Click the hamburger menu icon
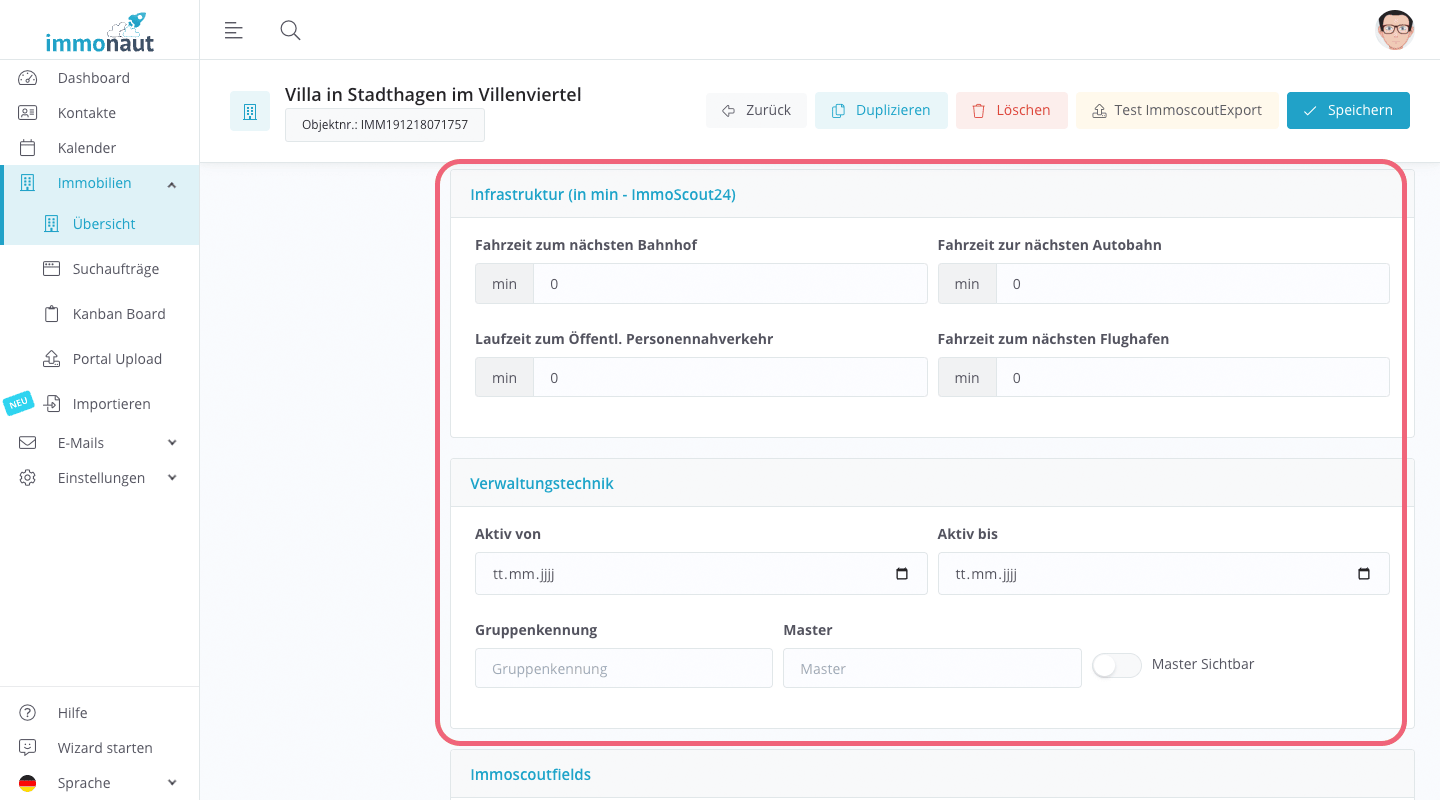This screenshot has height=800, width=1440. [x=233, y=30]
